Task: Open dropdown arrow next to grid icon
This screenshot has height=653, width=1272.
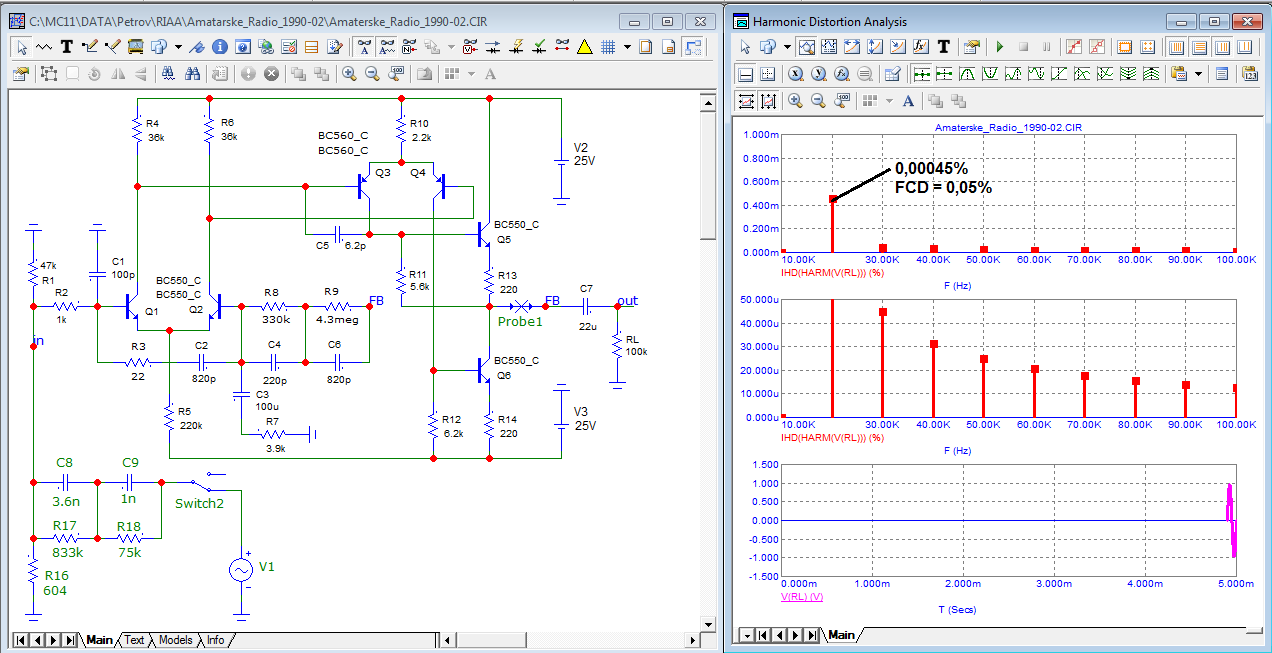Action: (x=627, y=46)
